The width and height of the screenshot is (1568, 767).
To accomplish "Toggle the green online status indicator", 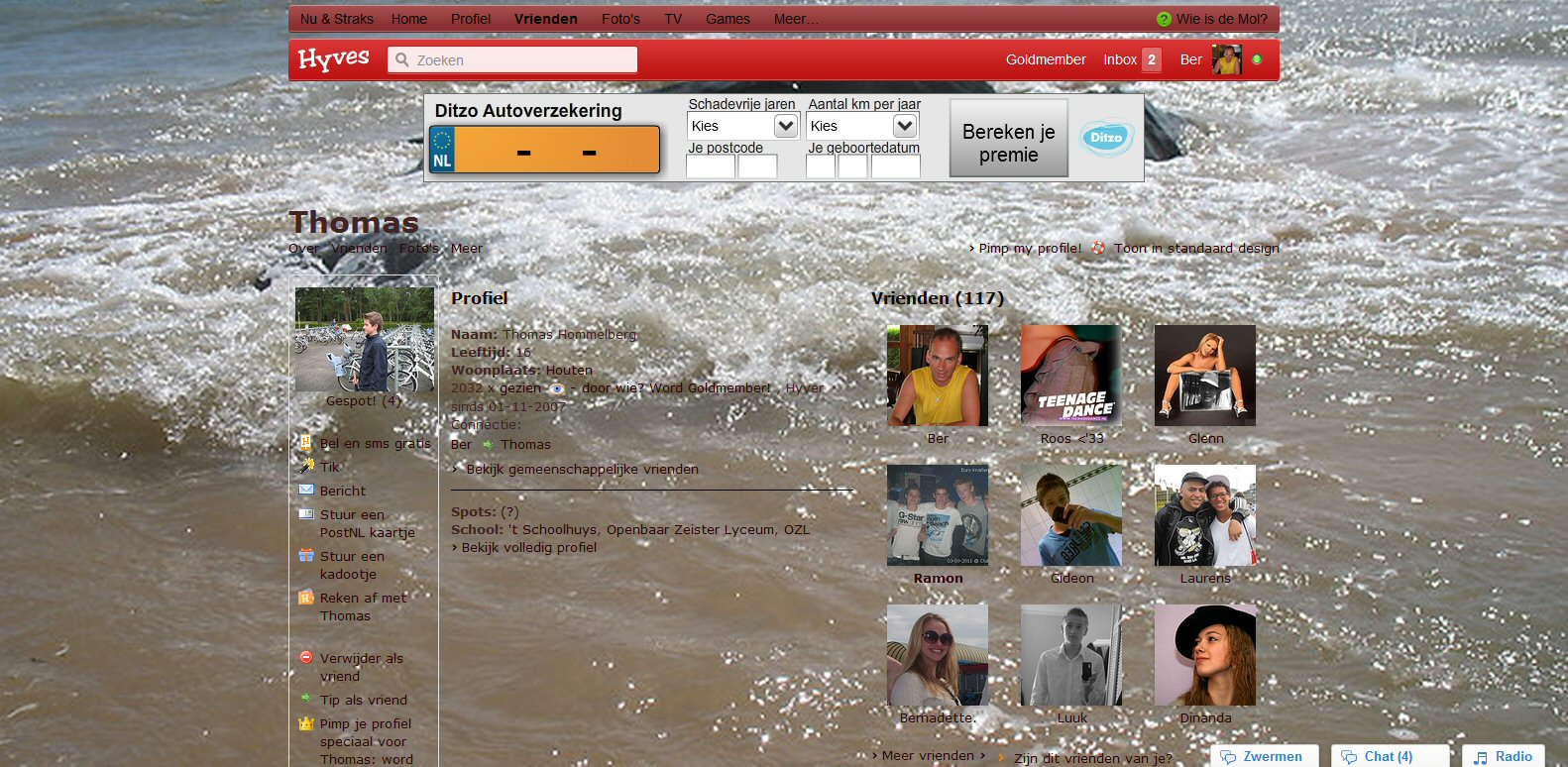I will pos(1257,59).
